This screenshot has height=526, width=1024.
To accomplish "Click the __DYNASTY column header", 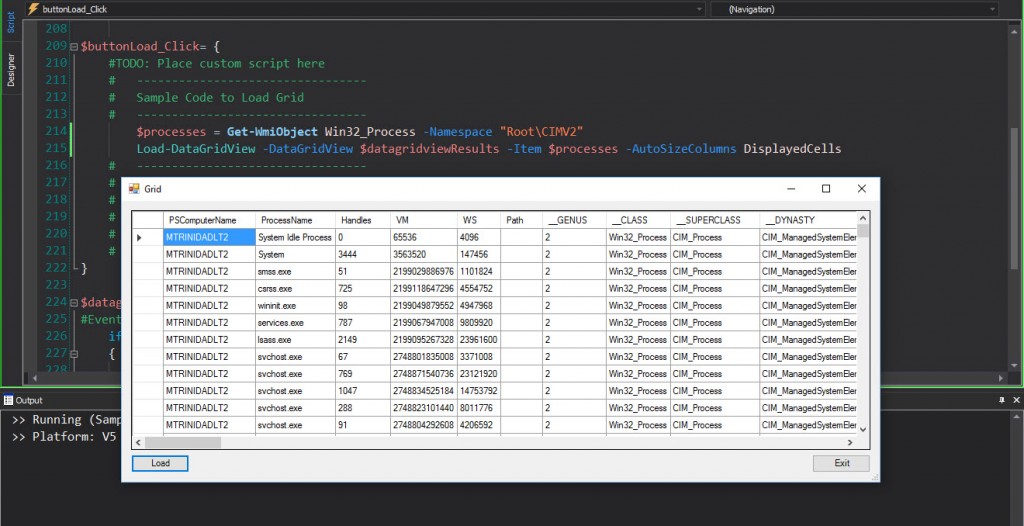I will pos(807,220).
